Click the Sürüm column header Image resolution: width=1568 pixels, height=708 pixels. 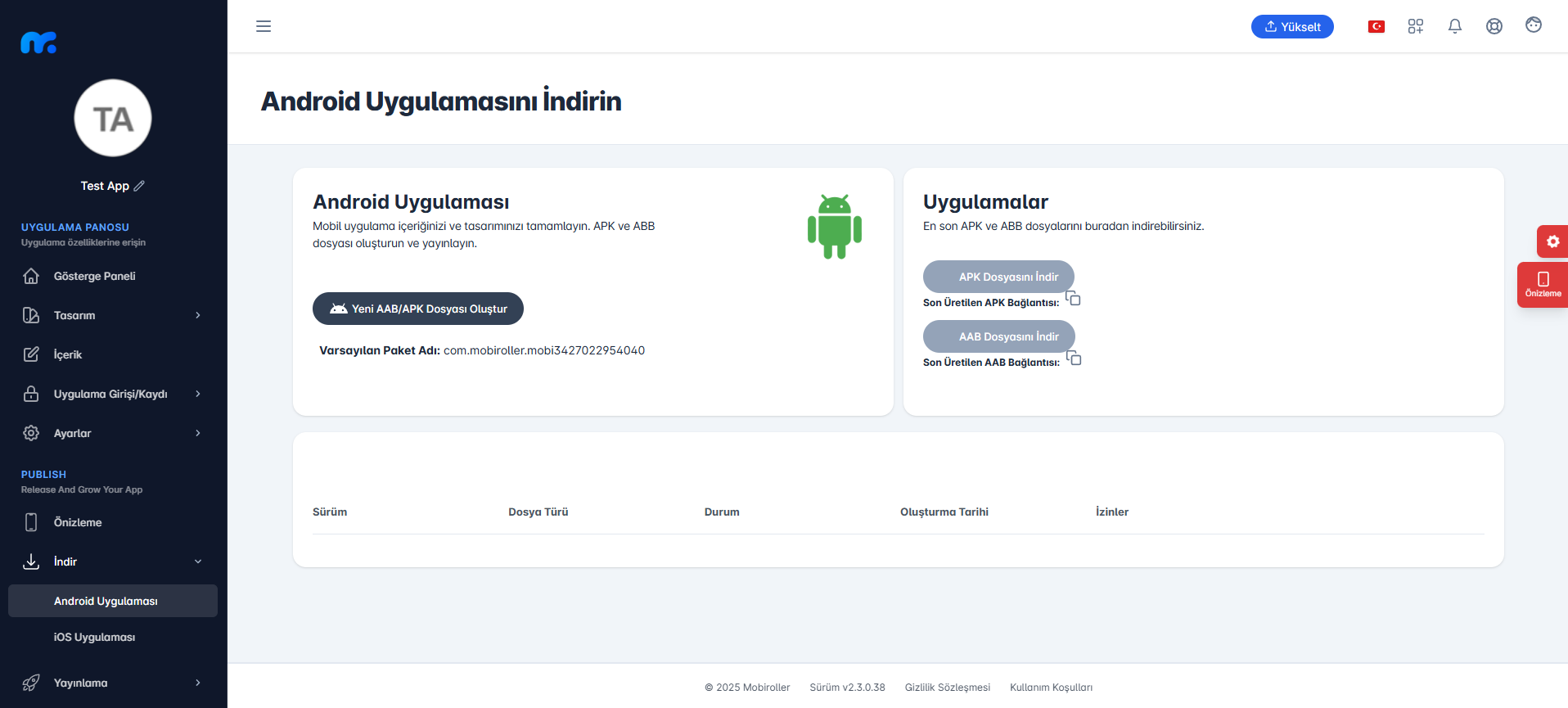tap(330, 512)
